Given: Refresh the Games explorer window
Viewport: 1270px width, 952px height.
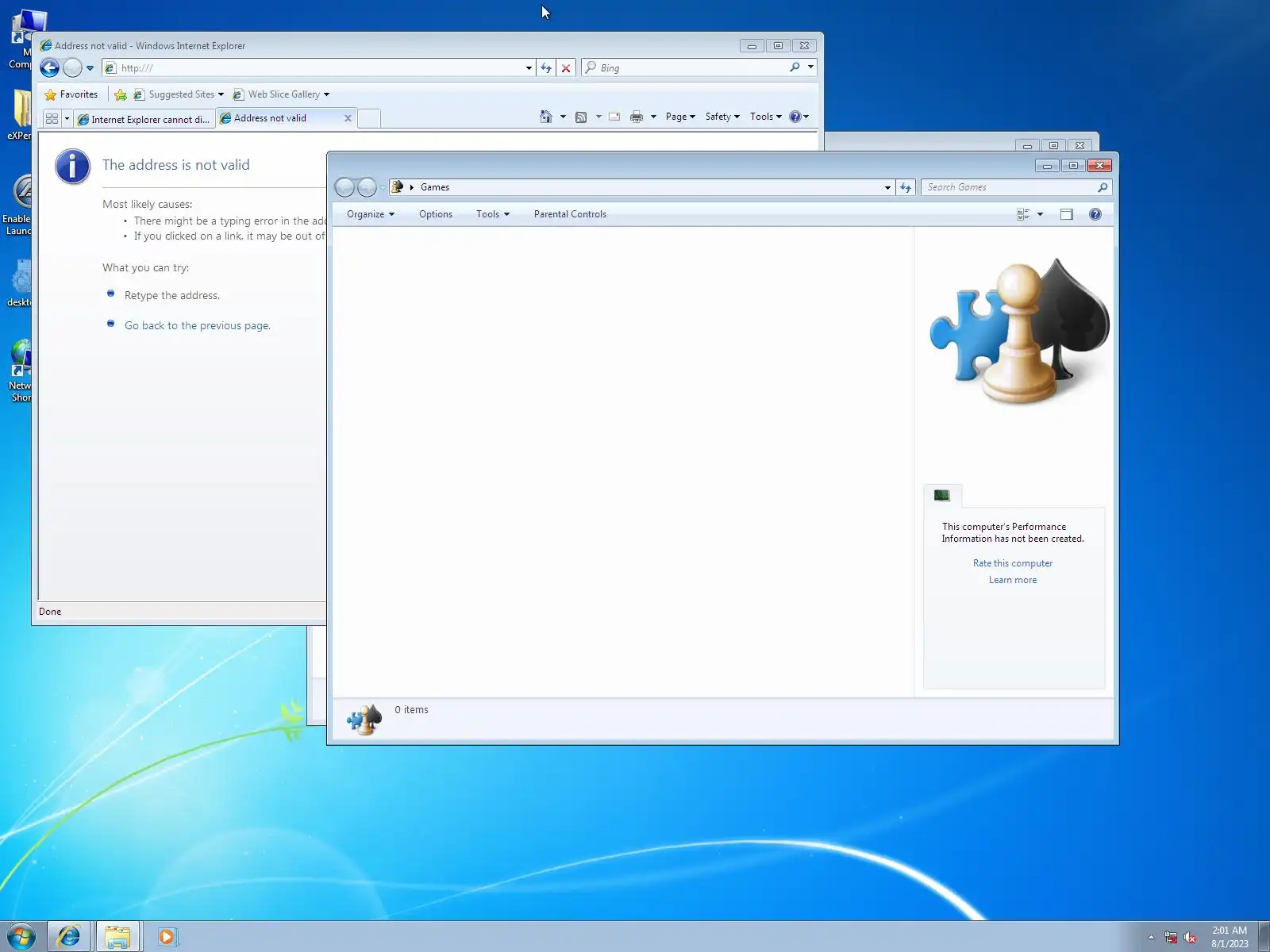Looking at the screenshot, I should tap(906, 187).
